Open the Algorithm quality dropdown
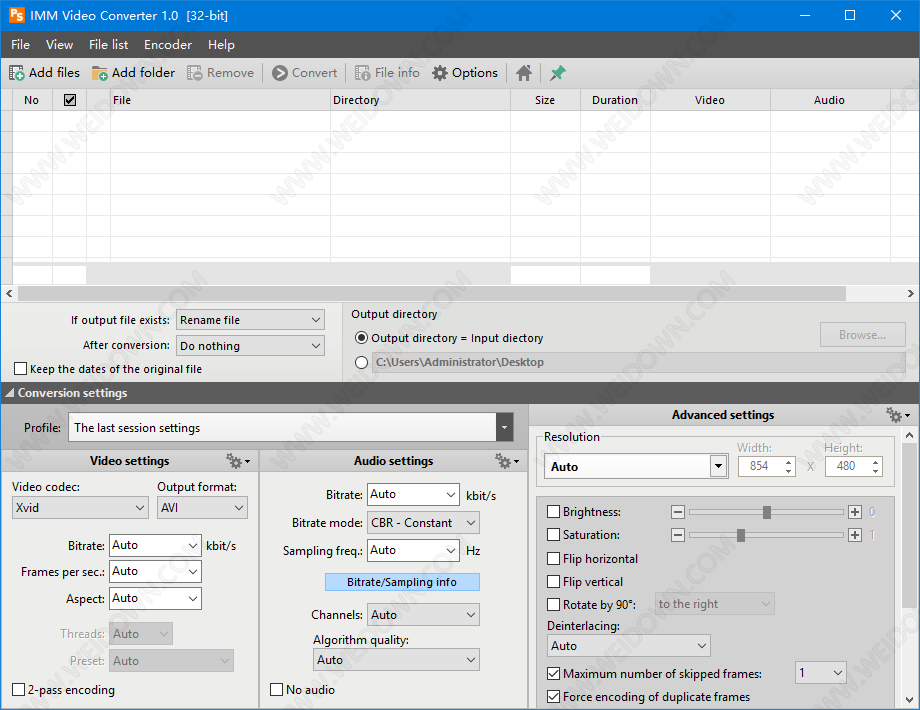The image size is (920, 710). [x=397, y=660]
